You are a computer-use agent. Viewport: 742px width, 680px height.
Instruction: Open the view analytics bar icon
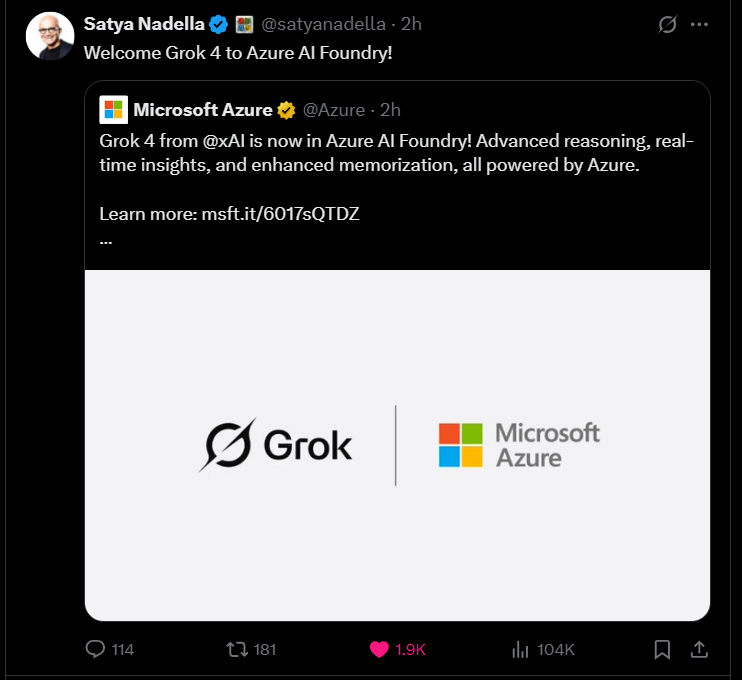(520, 649)
